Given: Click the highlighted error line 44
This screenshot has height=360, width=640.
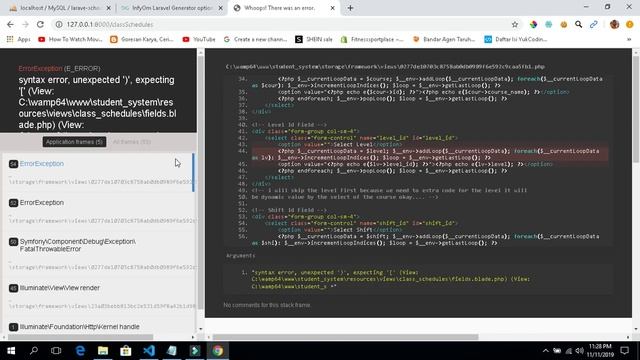Looking at the screenshot, I should click(430, 154).
